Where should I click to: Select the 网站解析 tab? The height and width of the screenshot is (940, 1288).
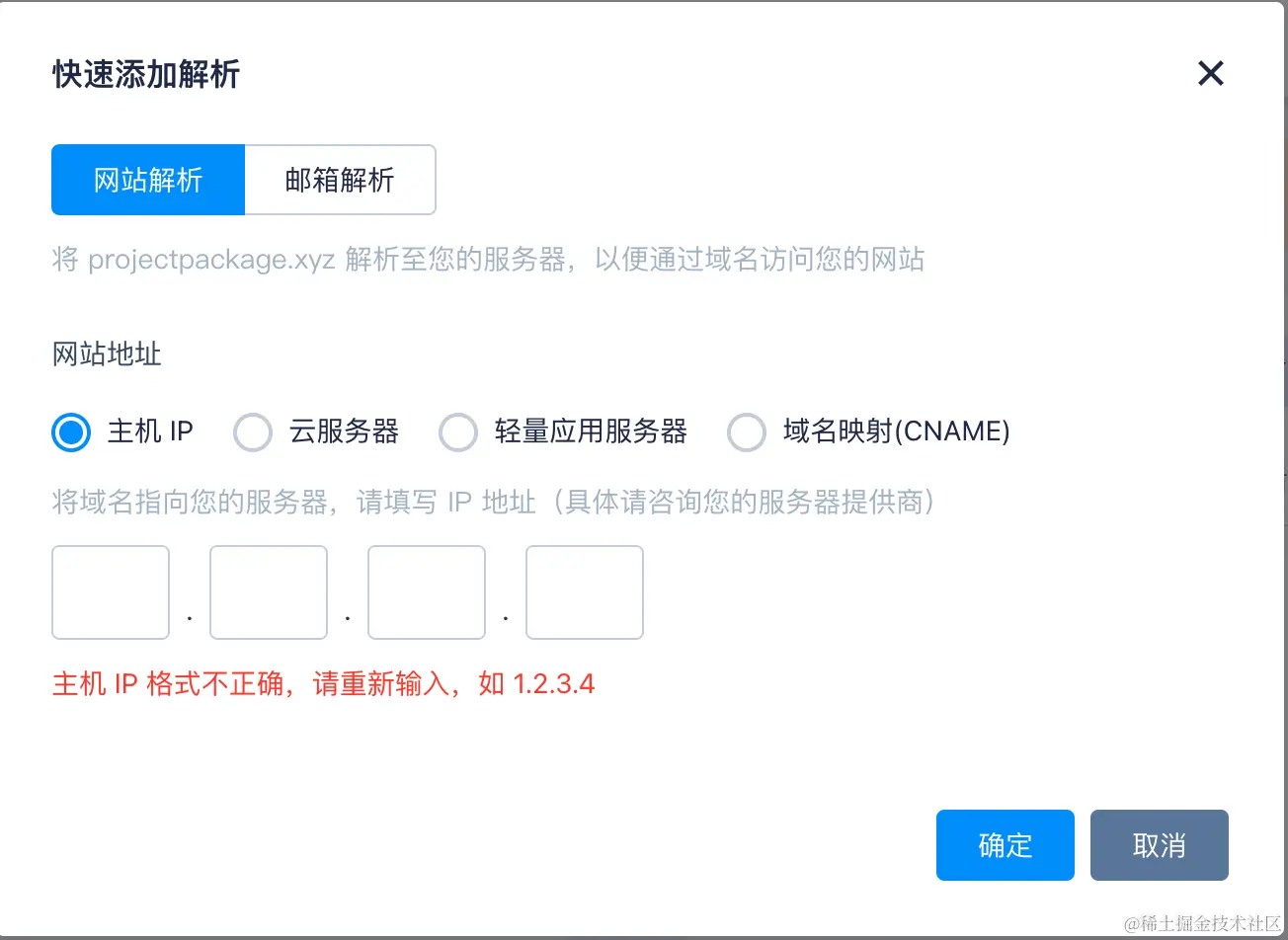click(147, 180)
